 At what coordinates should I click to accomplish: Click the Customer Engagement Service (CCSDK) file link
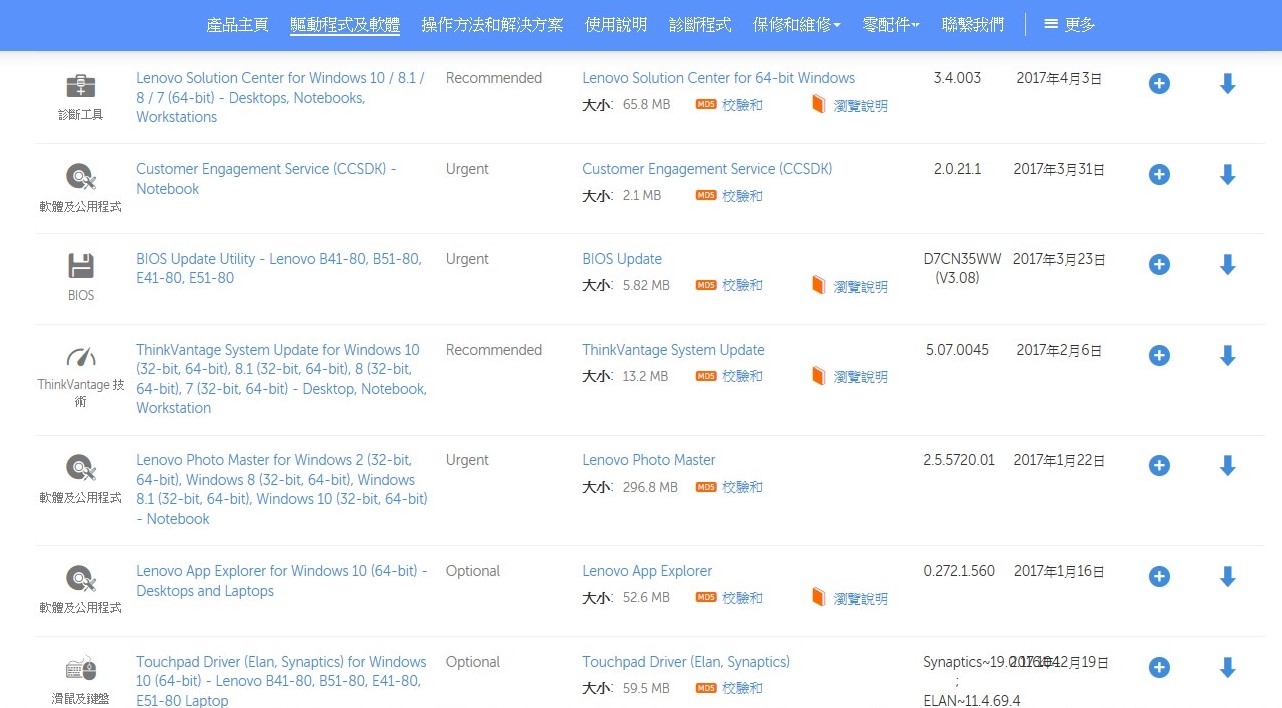[707, 169]
